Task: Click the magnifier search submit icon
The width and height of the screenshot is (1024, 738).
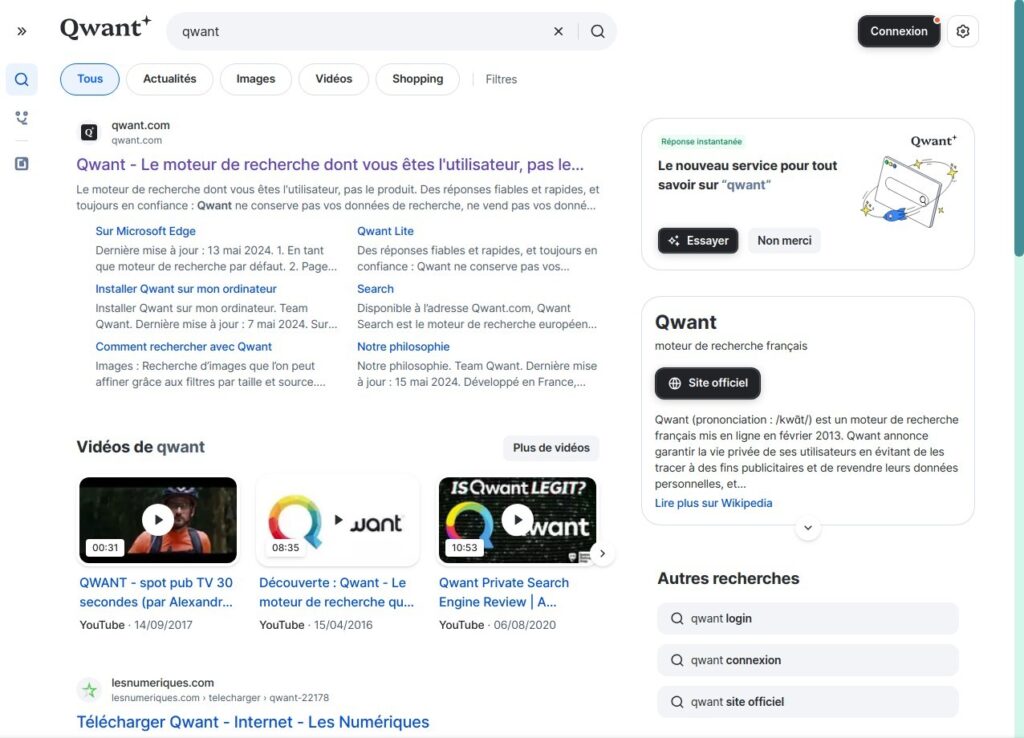Action: 598,31
